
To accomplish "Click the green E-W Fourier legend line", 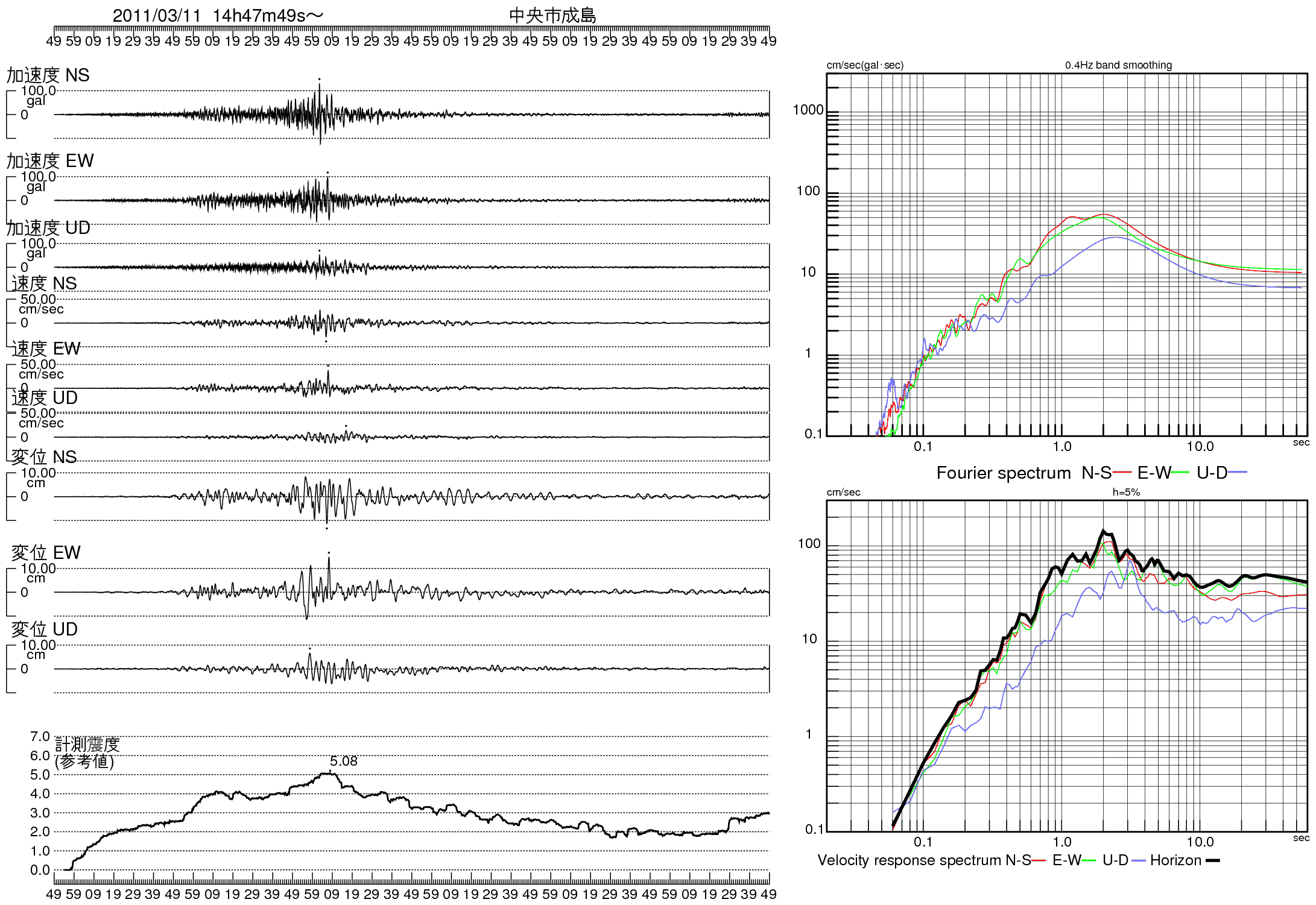I will (x=1180, y=473).
